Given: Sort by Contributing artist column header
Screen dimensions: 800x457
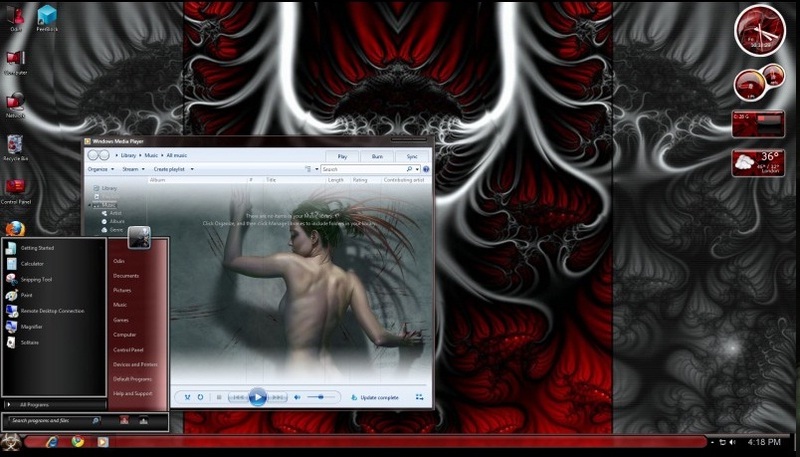Looking at the screenshot, I should tap(404, 180).
